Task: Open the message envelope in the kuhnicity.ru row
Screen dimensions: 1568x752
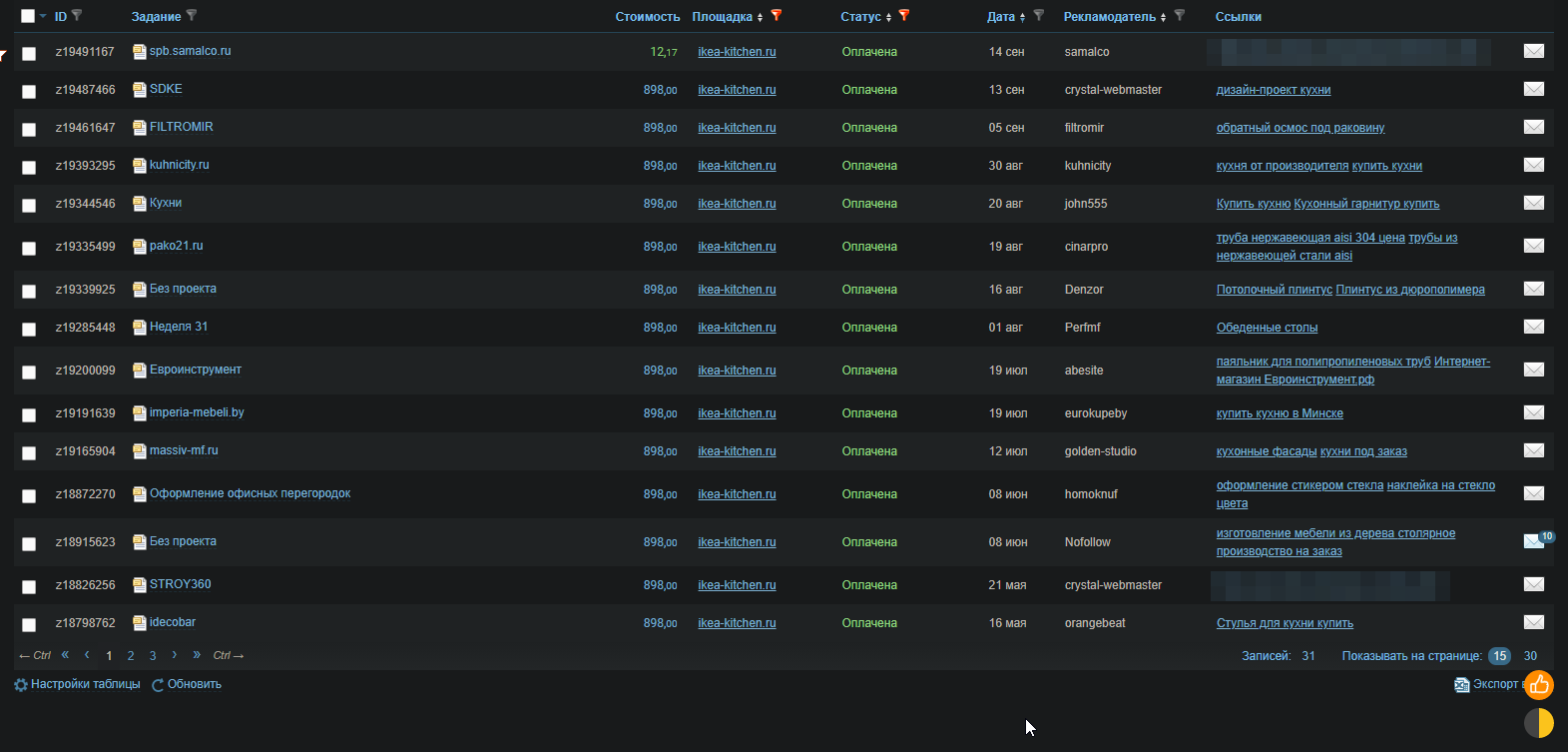Action: [1534, 165]
